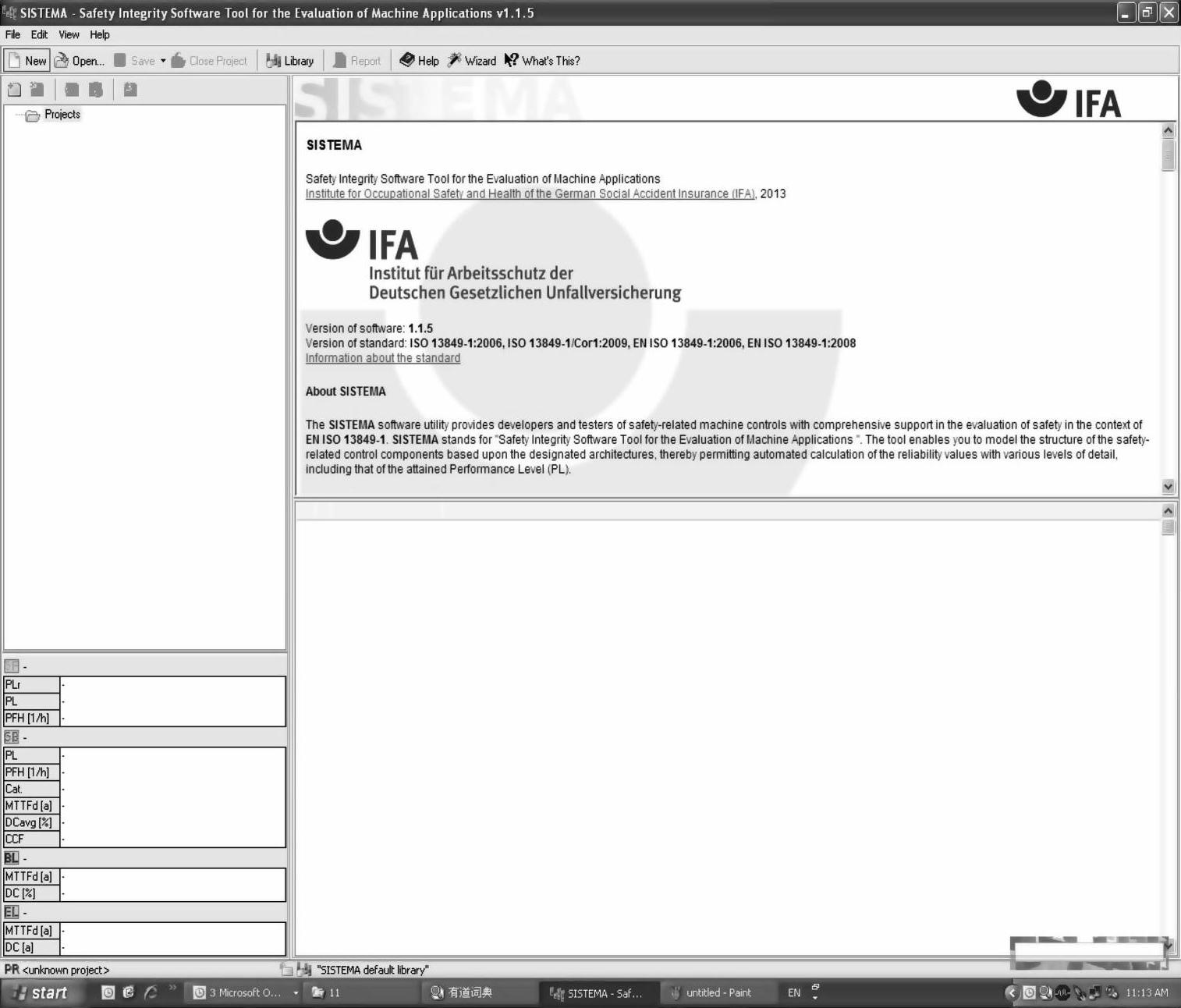
Task: Activate What's This? help mode
Action: [x=542, y=61]
